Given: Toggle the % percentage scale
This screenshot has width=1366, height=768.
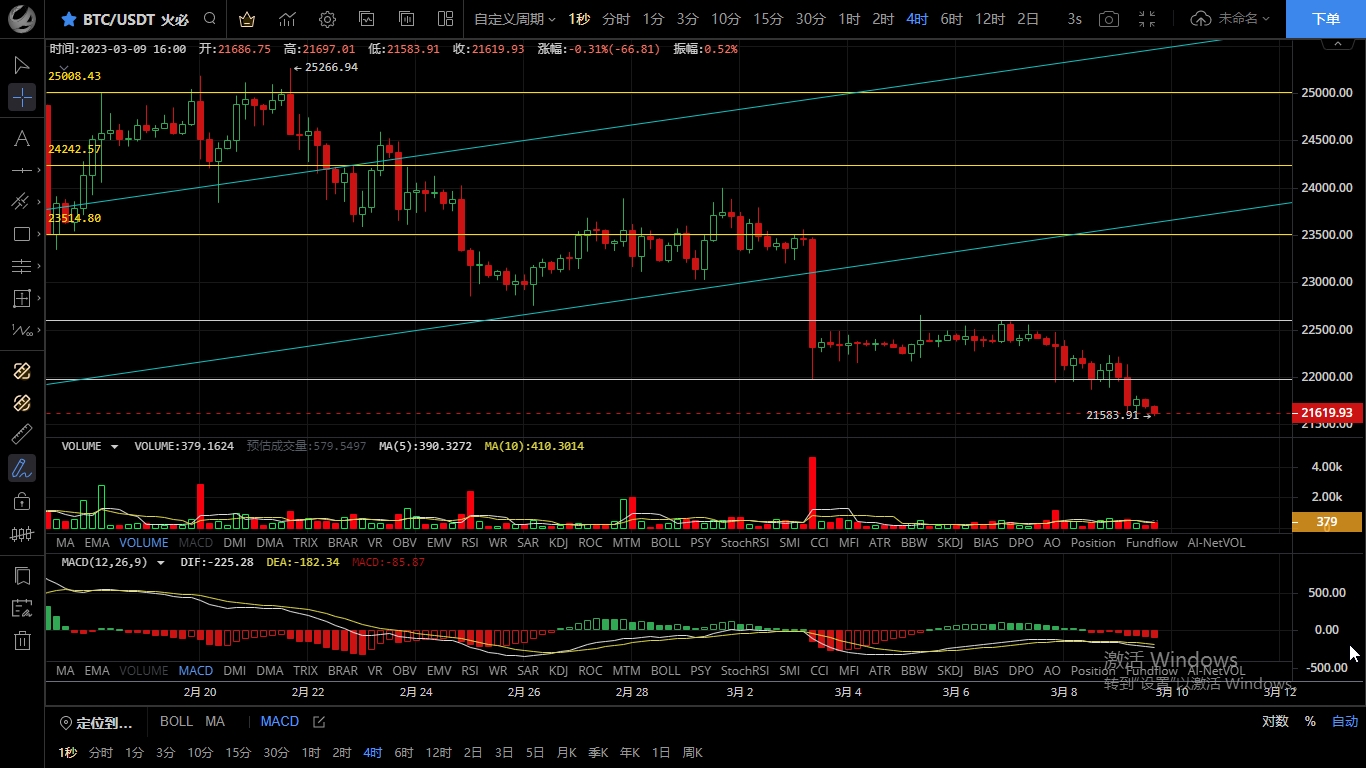Looking at the screenshot, I should pyautogui.click(x=1310, y=721).
